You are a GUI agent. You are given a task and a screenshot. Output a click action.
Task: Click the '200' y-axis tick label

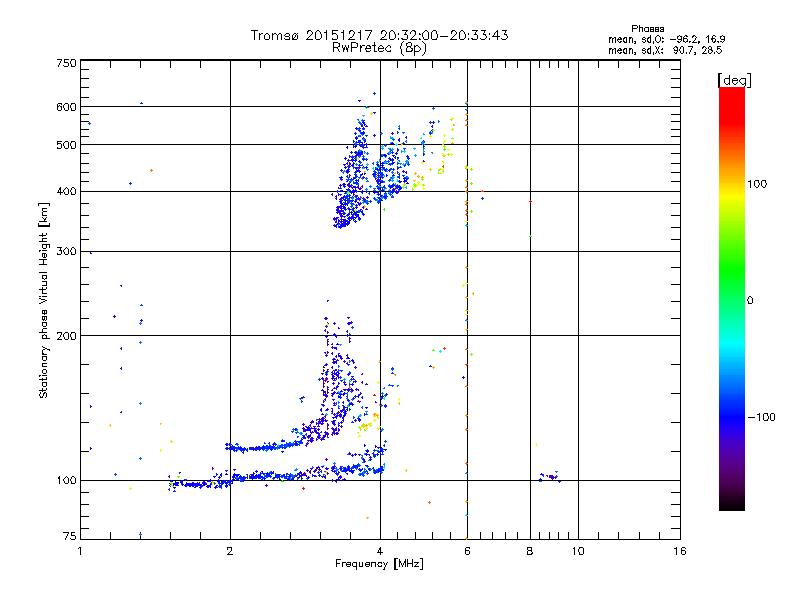click(x=66, y=336)
